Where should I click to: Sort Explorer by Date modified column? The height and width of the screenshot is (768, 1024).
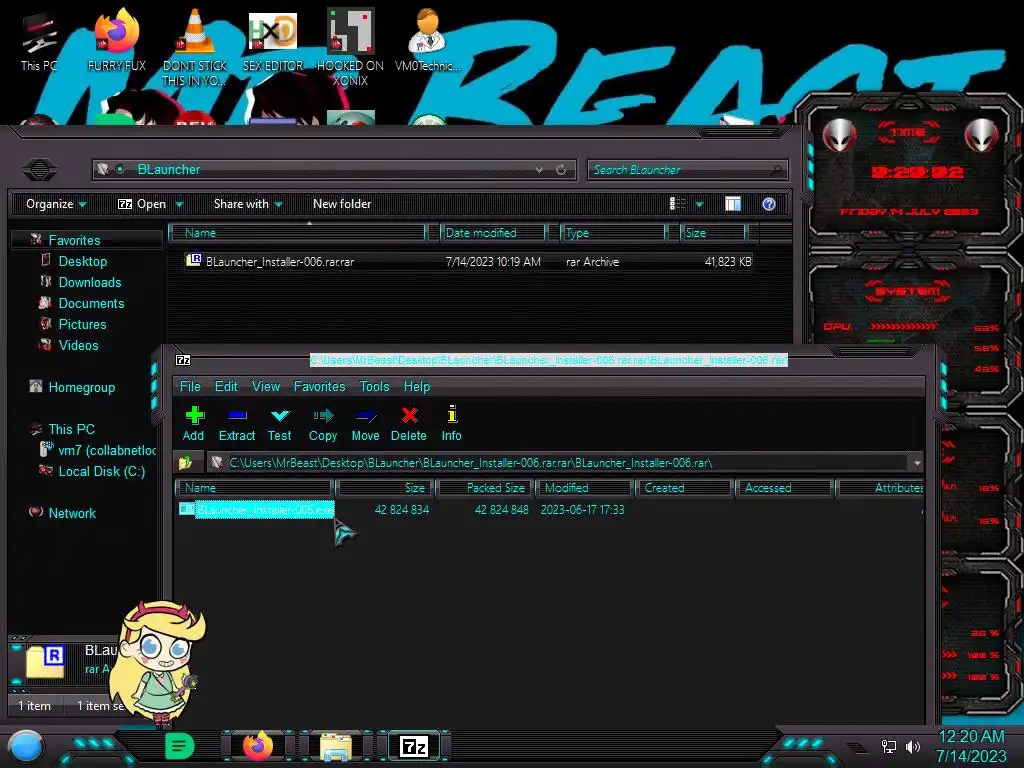[492, 233]
